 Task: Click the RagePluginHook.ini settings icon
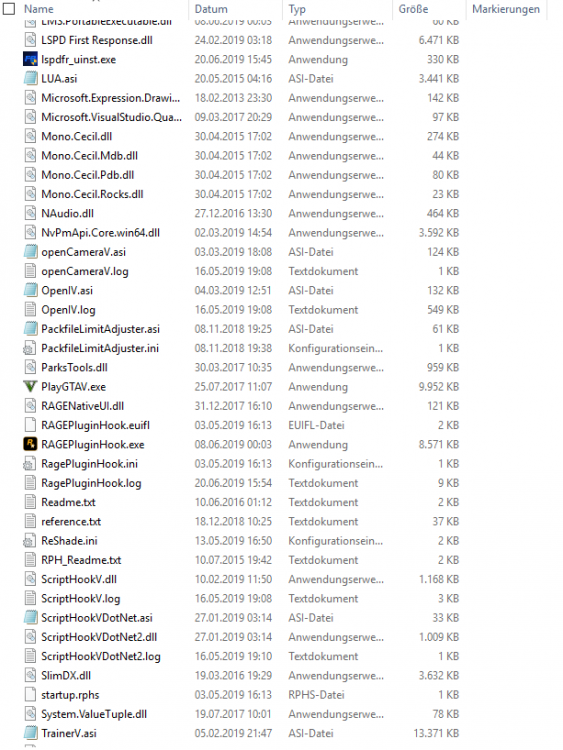click(30, 463)
